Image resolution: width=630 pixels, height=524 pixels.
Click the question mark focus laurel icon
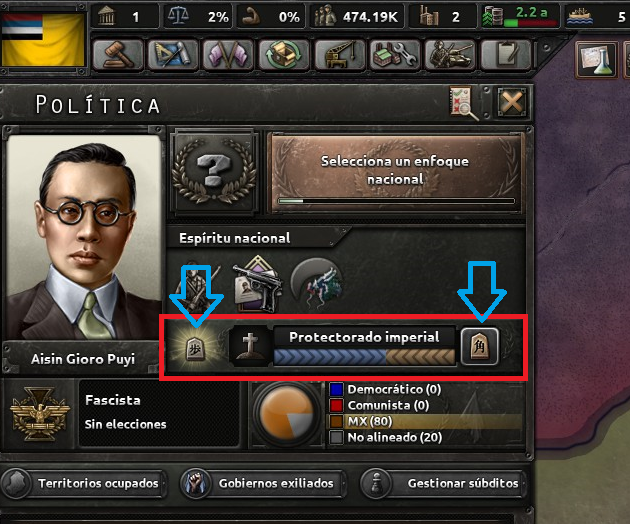click(x=215, y=172)
